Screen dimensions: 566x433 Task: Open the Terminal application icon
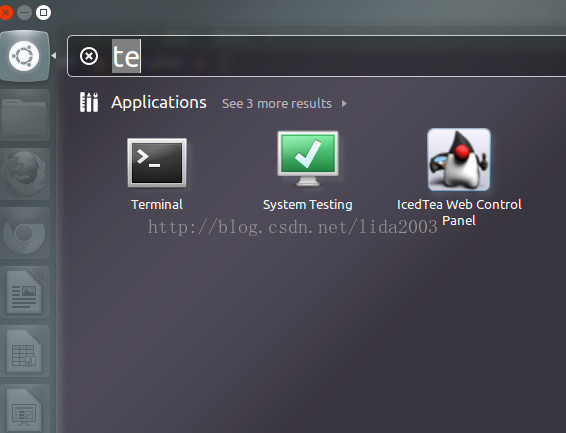coord(157,163)
